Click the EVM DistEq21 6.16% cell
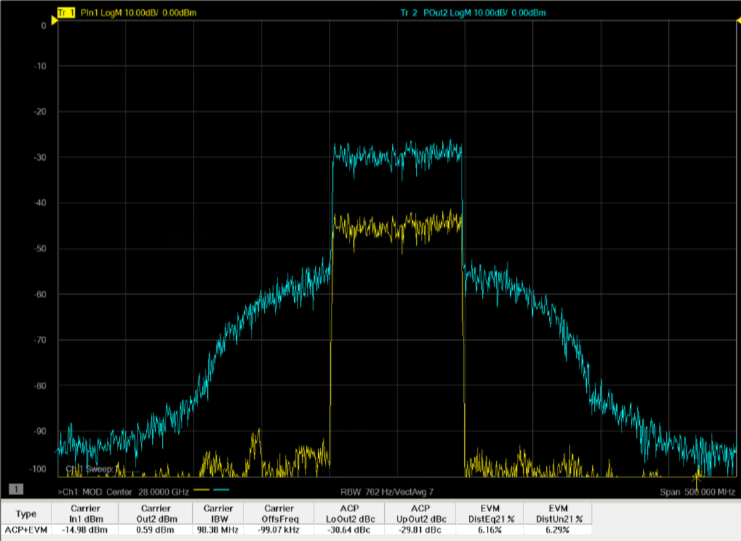Viewport: 741px width, 541px height. (490, 530)
